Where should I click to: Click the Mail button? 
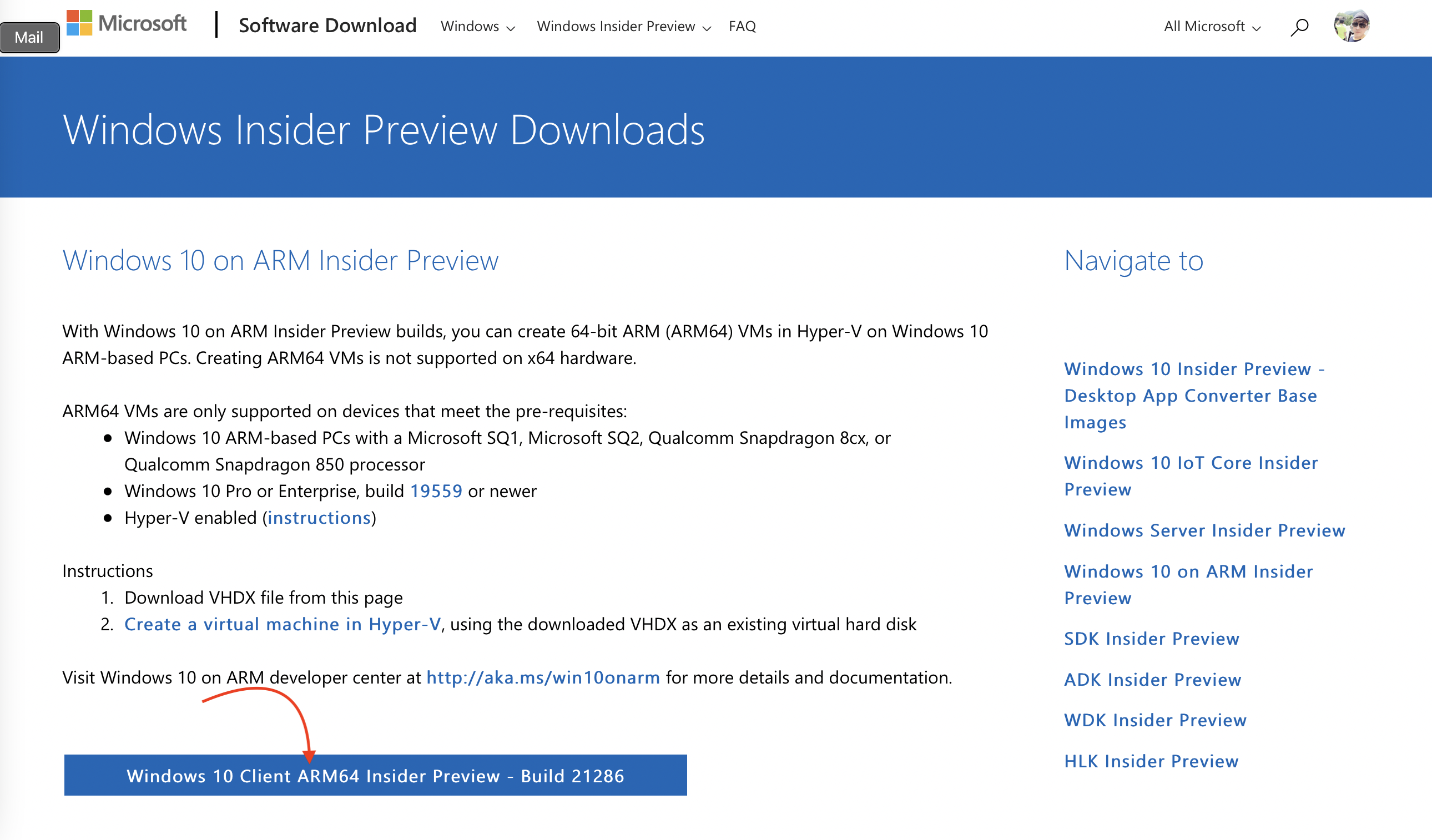29,38
